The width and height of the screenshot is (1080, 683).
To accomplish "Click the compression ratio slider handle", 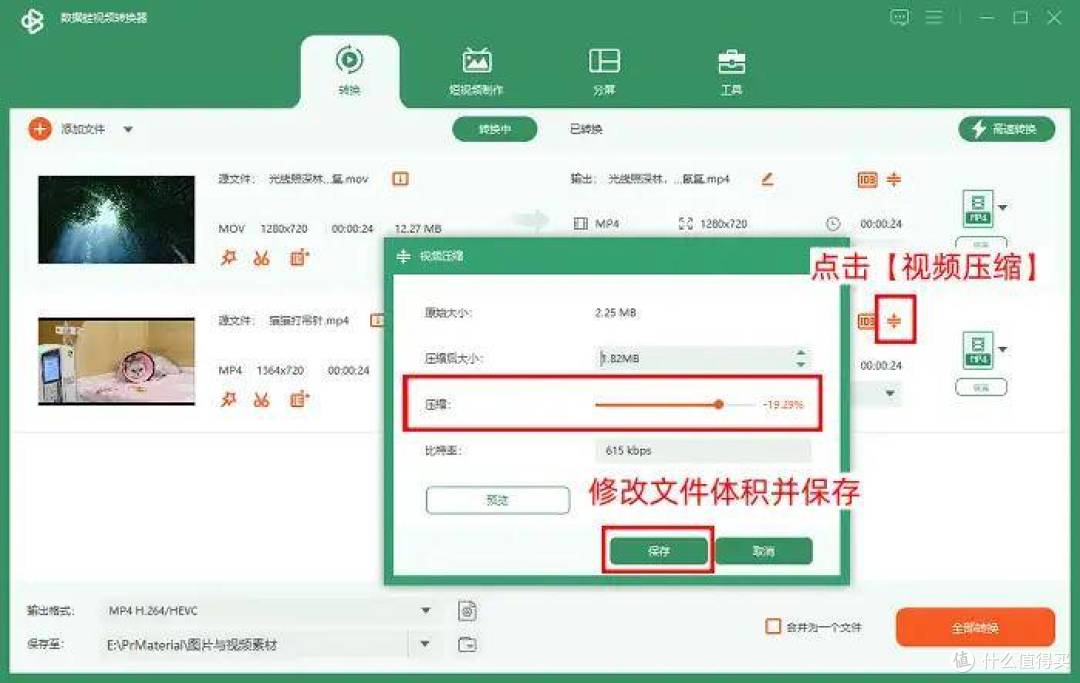I will 718,404.
